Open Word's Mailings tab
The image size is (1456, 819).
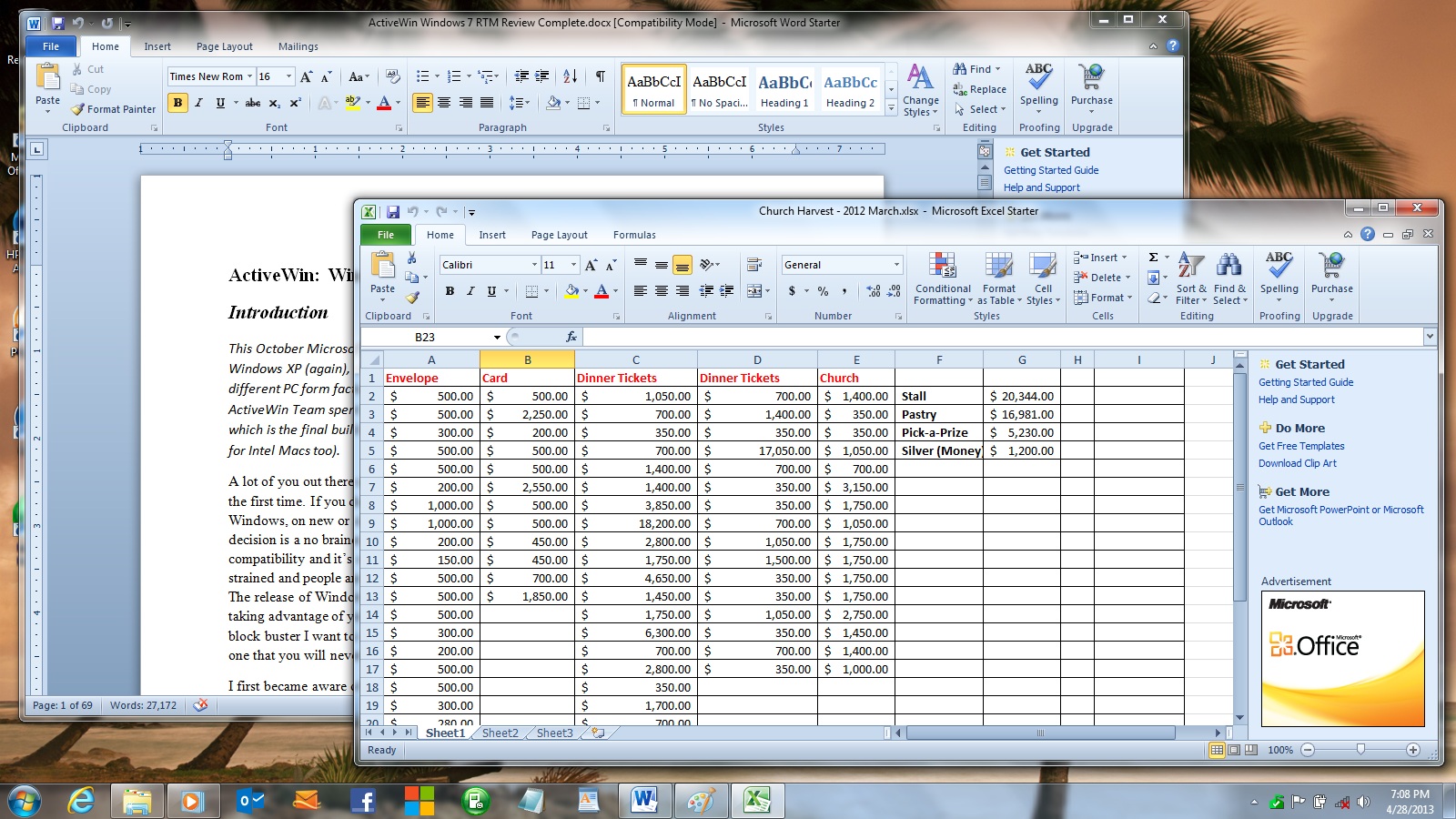pos(298,46)
